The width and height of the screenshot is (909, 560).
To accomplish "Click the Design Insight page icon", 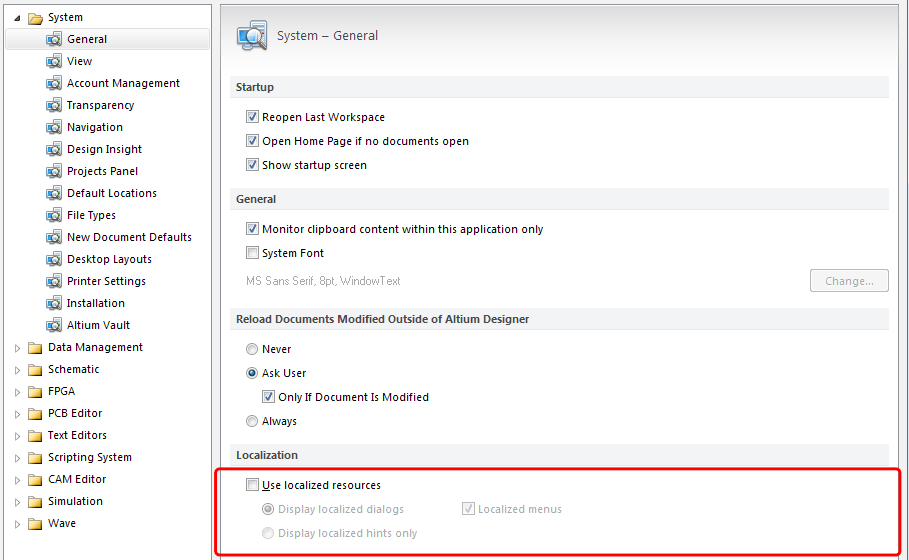I will tap(54, 149).
